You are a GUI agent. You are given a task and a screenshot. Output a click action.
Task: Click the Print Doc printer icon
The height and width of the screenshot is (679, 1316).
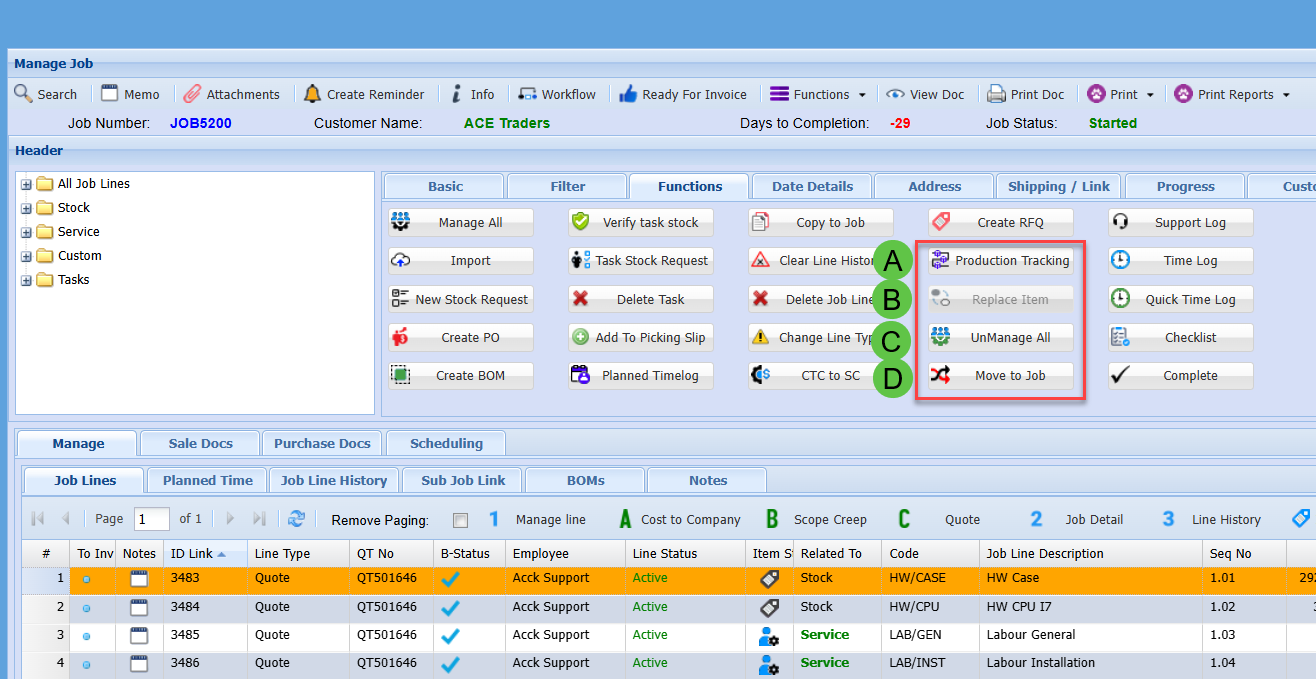996,94
